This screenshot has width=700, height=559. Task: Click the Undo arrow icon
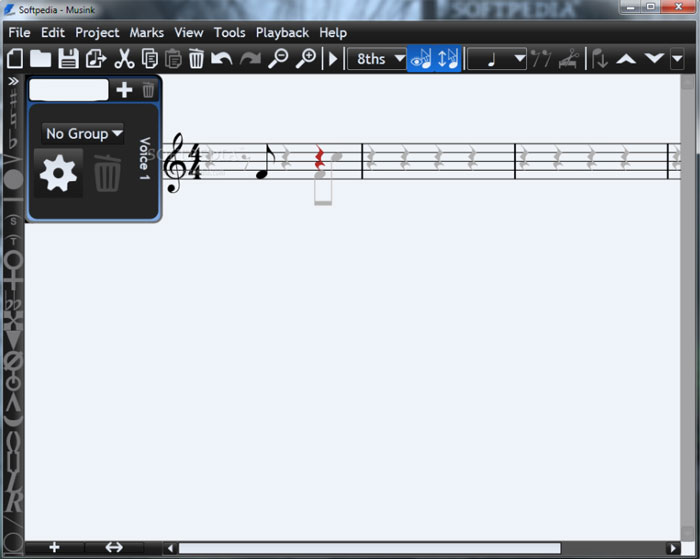222,59
